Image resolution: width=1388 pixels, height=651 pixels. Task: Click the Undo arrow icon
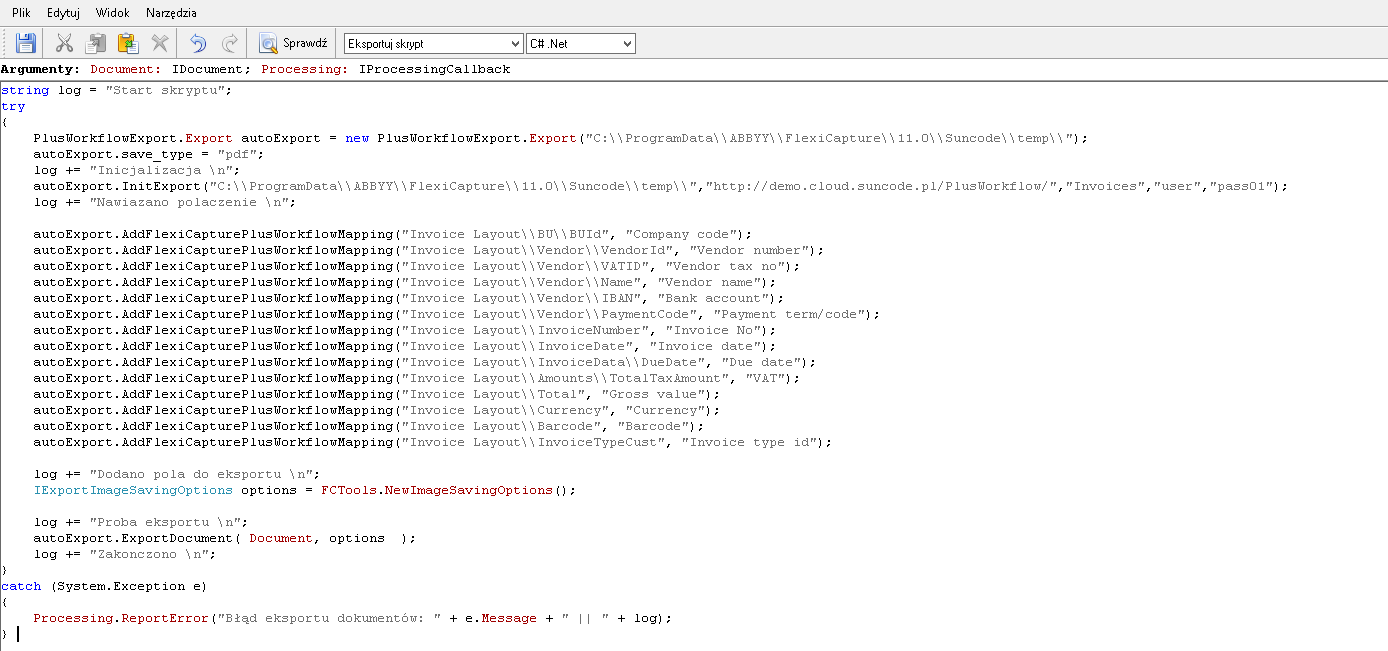(x=198, y=43)
